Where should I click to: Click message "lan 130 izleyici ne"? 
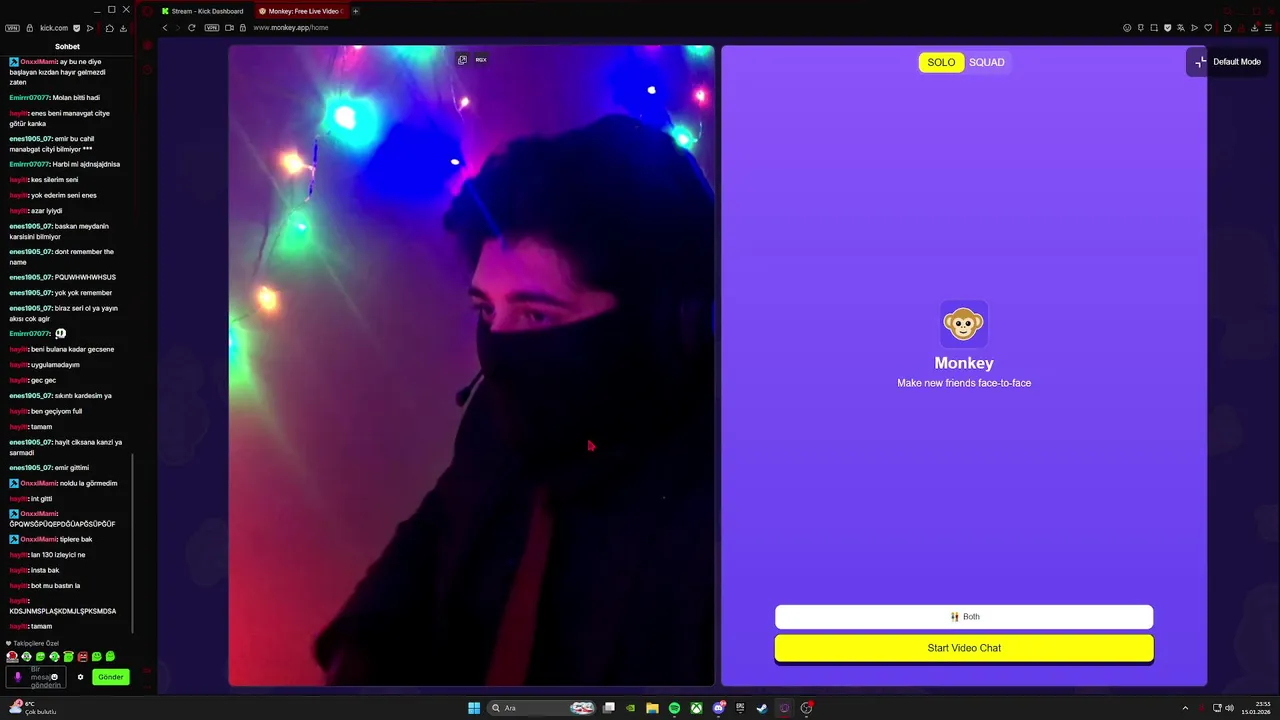(x=58, y=555)
